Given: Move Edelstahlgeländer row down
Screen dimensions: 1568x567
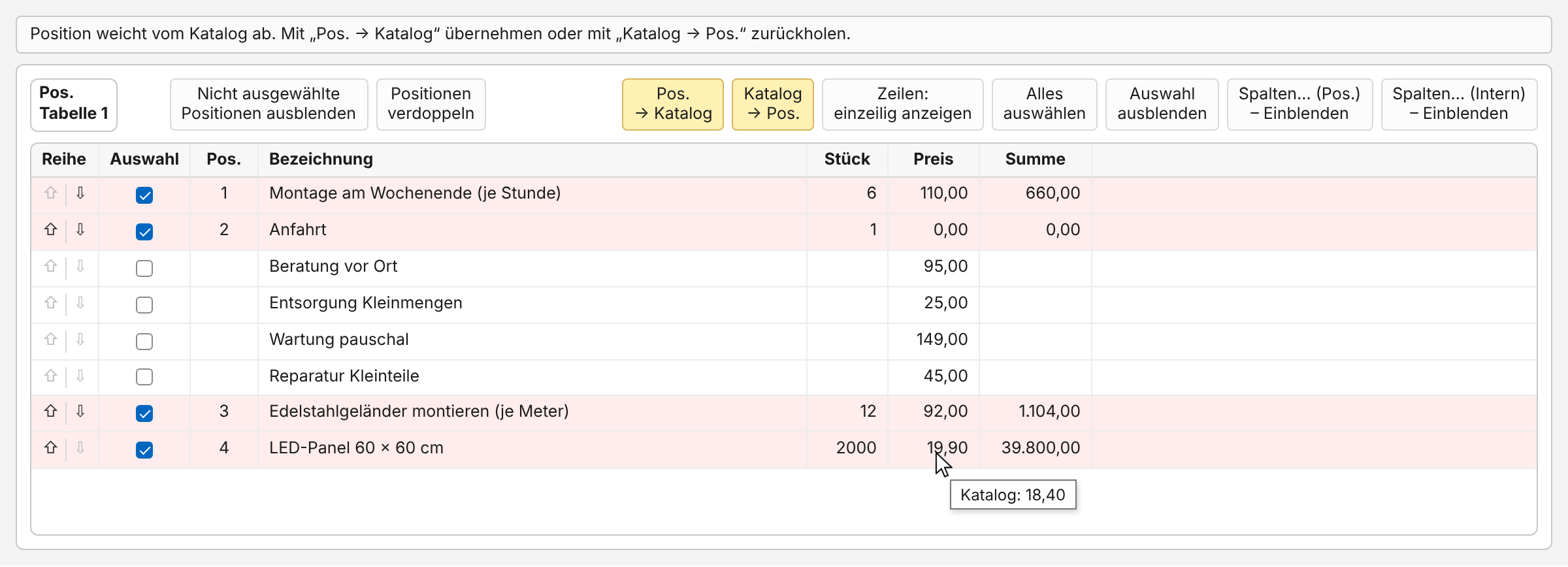Looking at the screenshot, I should click(80, 412).
